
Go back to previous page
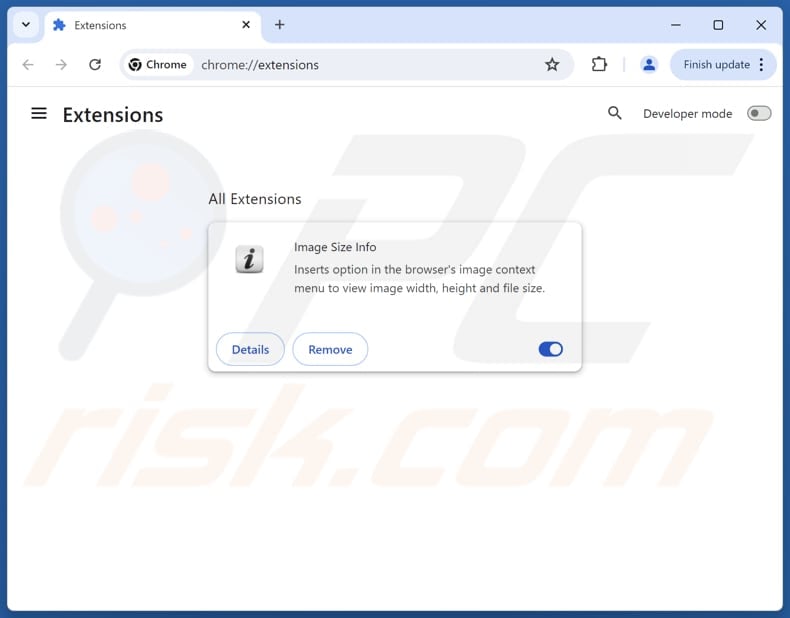point(28,64)
